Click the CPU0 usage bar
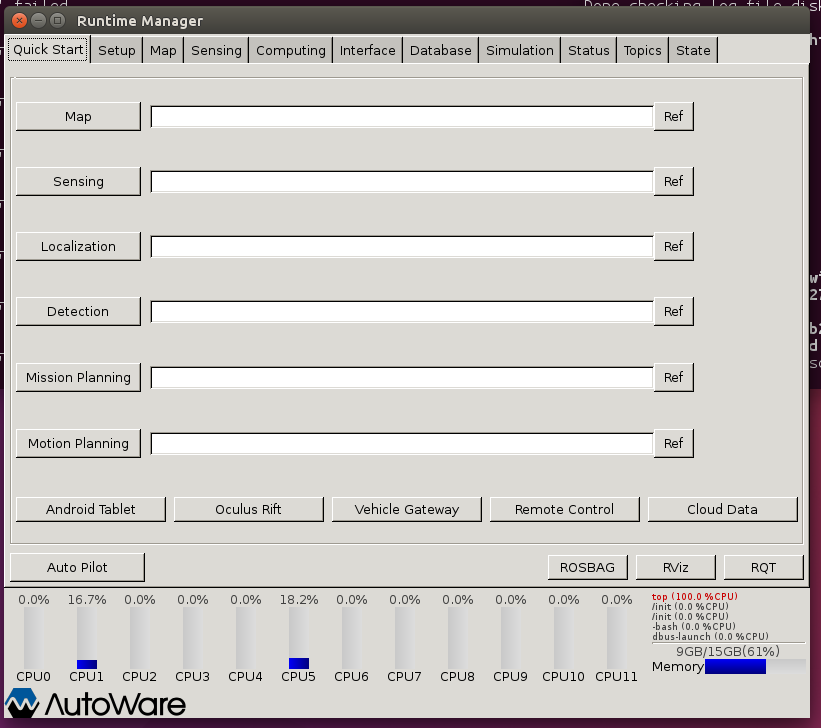 34,638
